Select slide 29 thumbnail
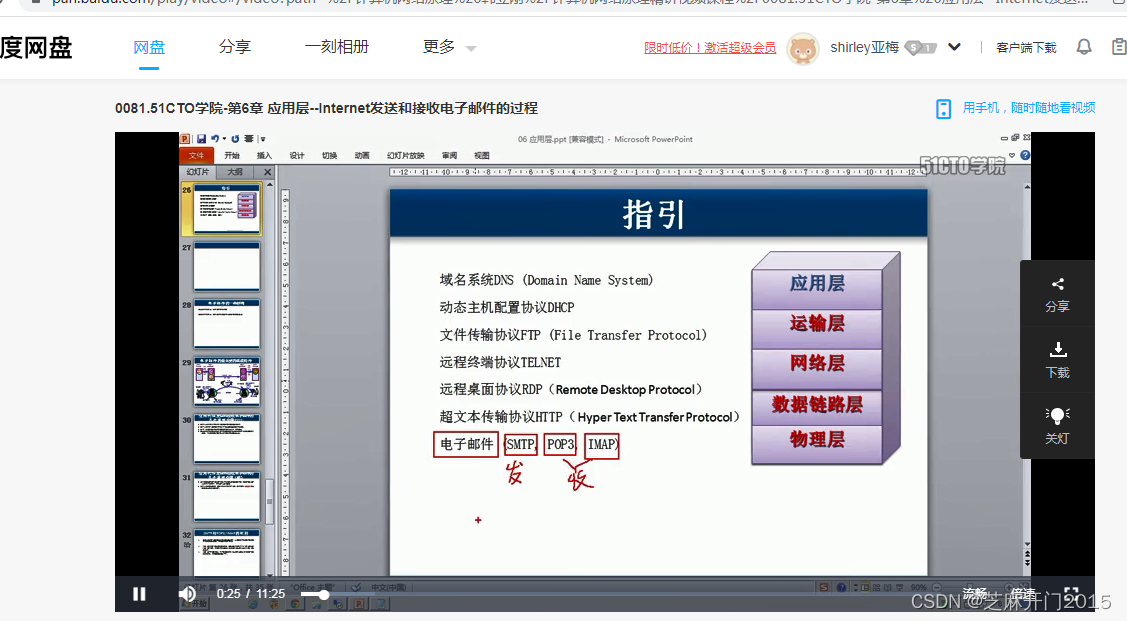 pyautogui.click(x=227, y=381)
